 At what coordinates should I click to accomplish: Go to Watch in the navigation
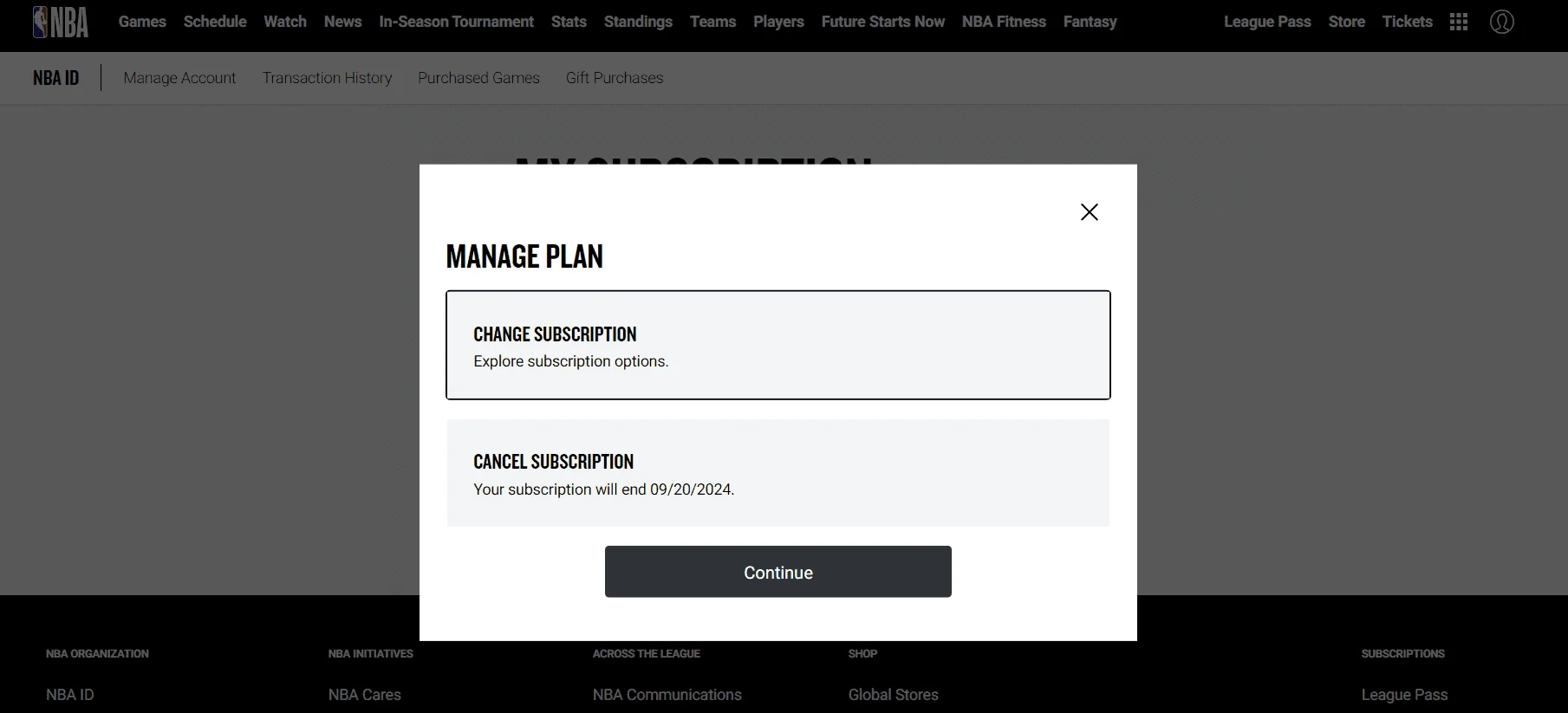[x=285, y=22]
